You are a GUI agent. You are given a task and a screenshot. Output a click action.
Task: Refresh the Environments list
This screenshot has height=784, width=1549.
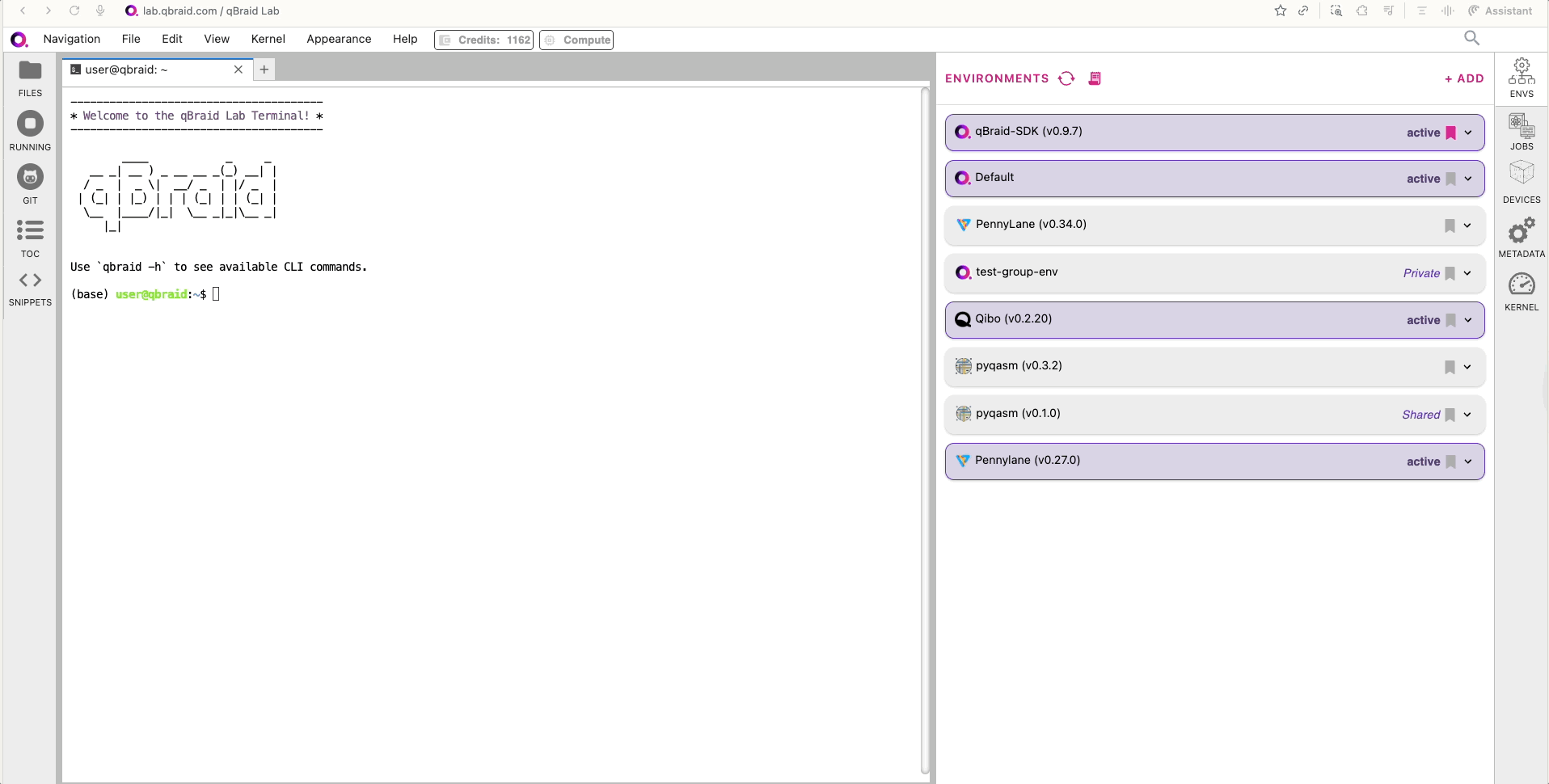(x=1066, y=78)
